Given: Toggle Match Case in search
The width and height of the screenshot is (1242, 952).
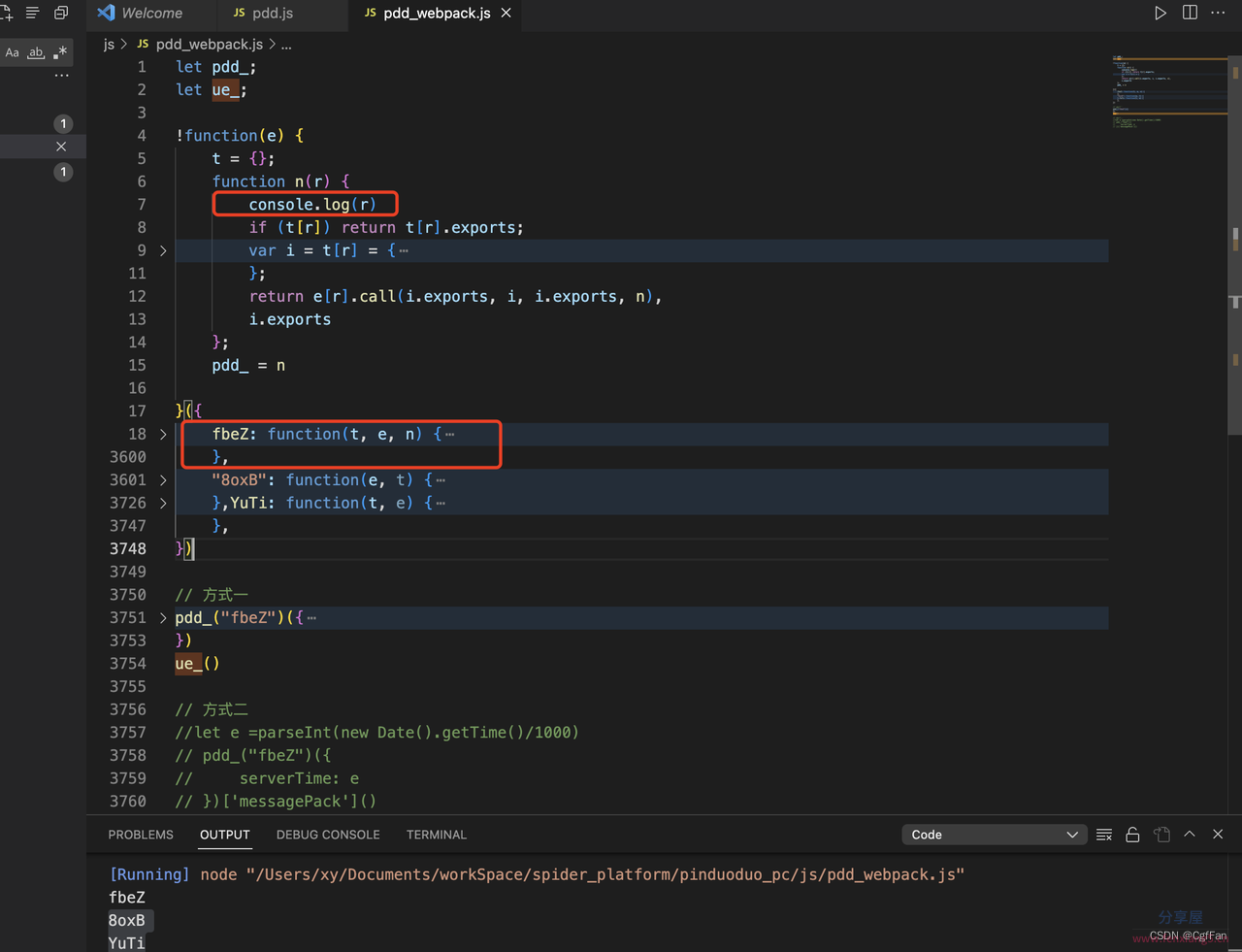Looking at the screenshot, I should click(x=12, y=52).
